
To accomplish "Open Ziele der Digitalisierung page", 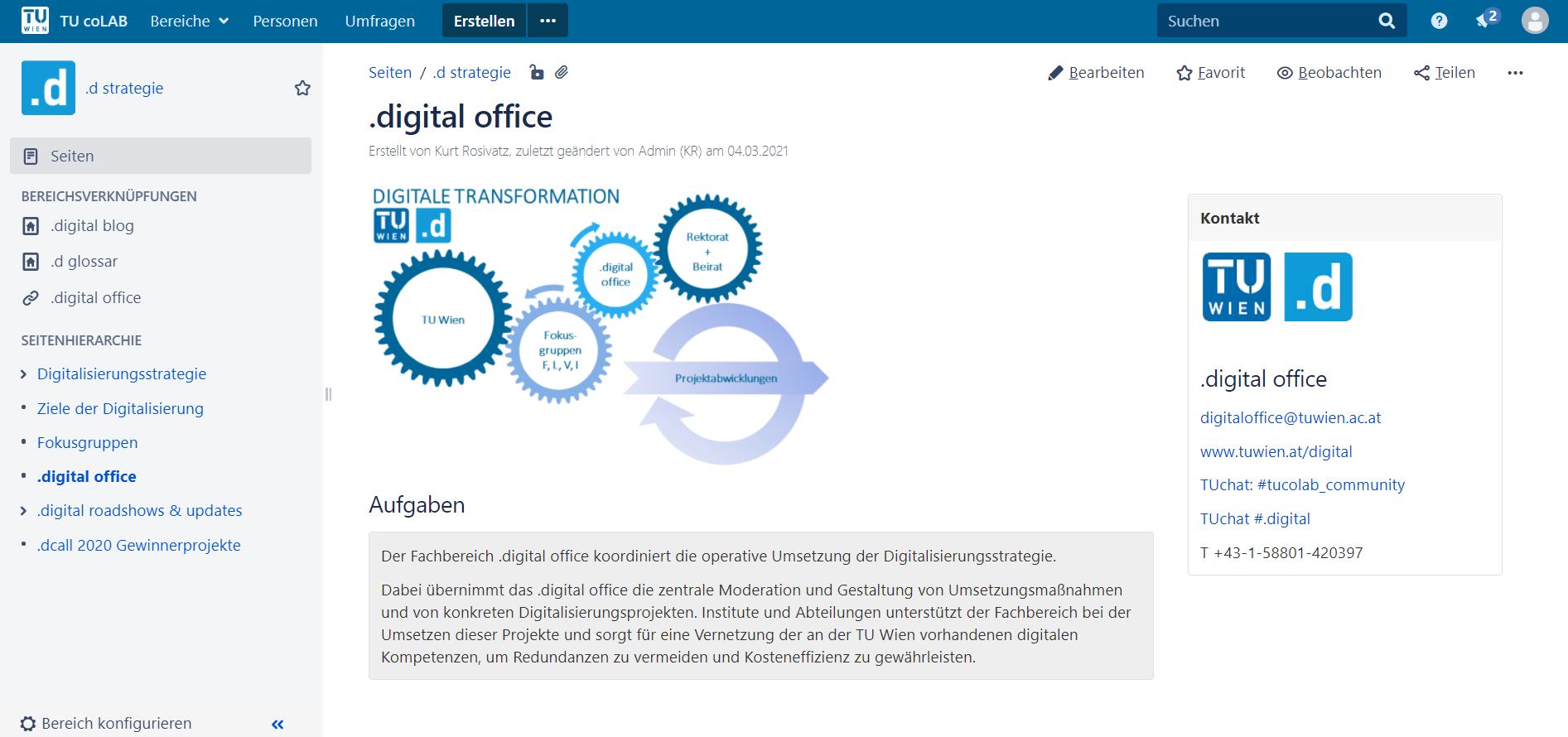I will 120,408.
